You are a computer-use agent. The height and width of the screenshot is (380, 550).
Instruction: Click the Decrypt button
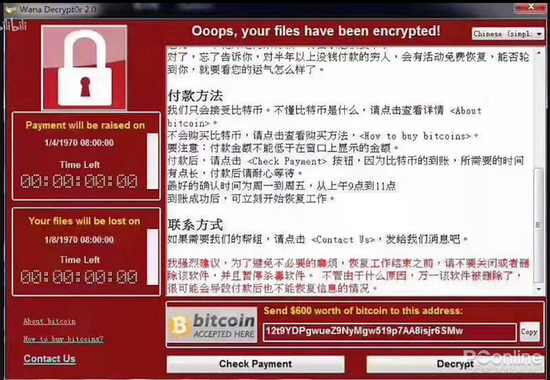(x=455, y=364)
